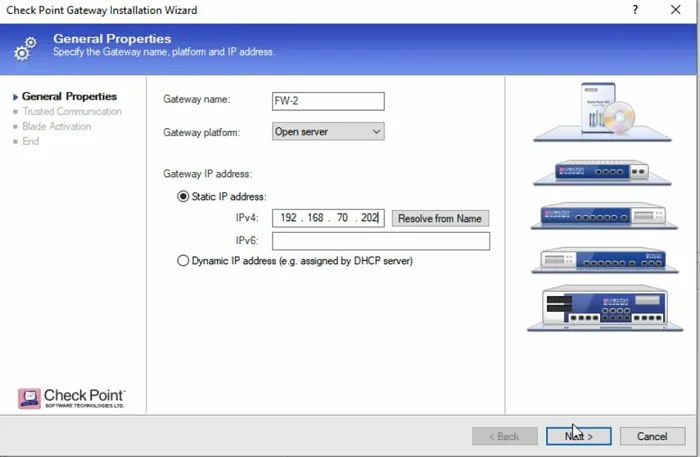Click the smallest appliance image
700x457 pixels.
[603, 172]
